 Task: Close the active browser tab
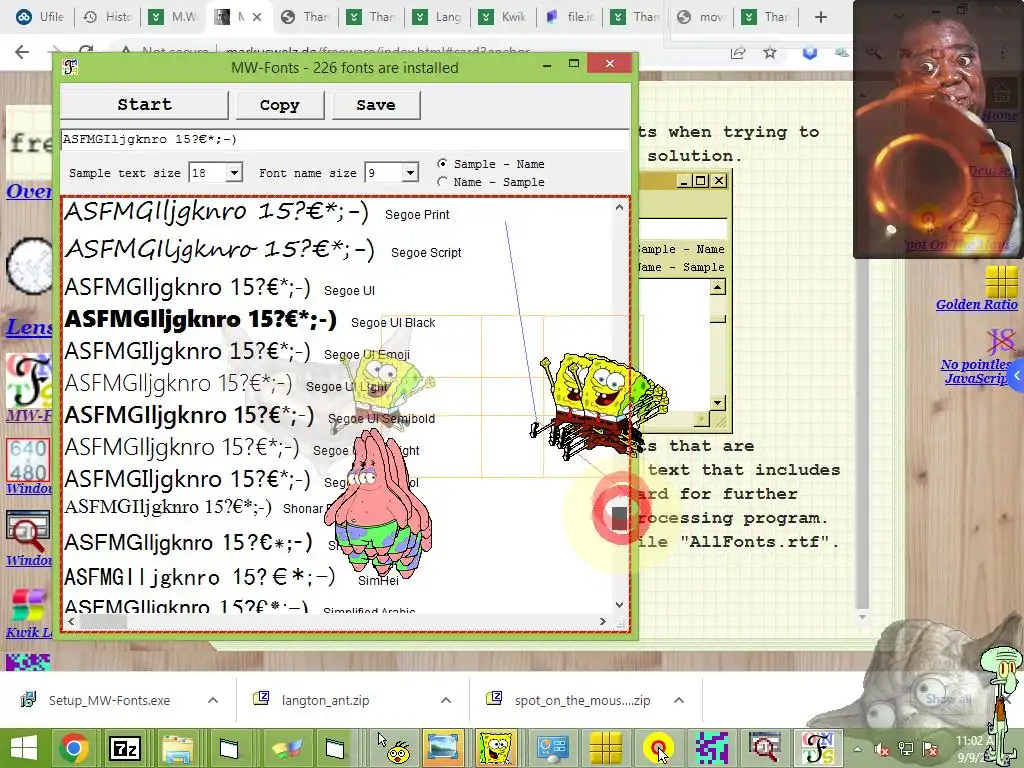[257, 17]
